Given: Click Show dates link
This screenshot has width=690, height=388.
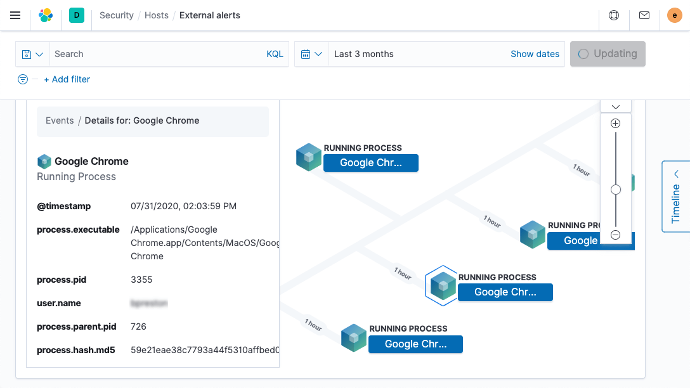Looking at the screenshot, I should (535, 54).
